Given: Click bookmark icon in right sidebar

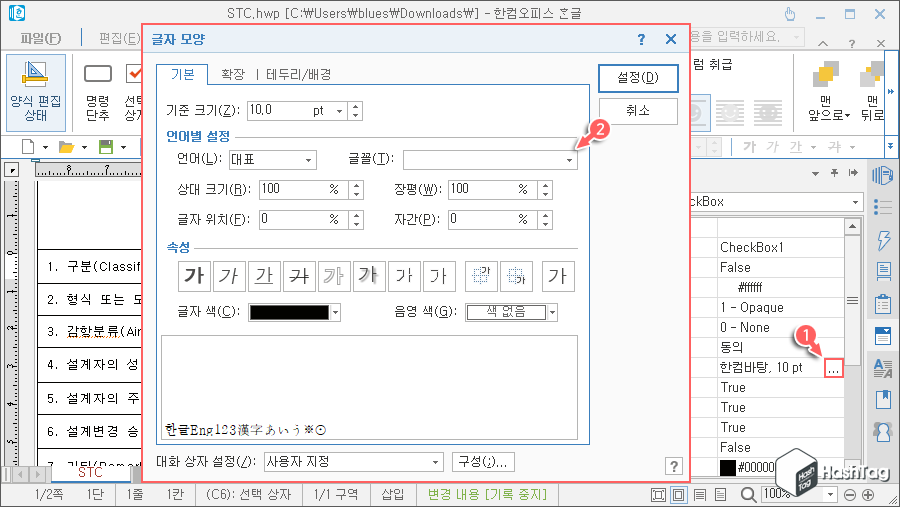Looking at the screenshot, I should tap(883, 399).
